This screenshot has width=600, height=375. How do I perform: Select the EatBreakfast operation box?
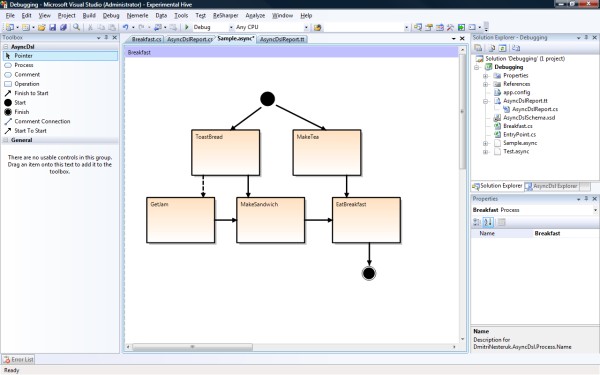click(x=366, y=220)
